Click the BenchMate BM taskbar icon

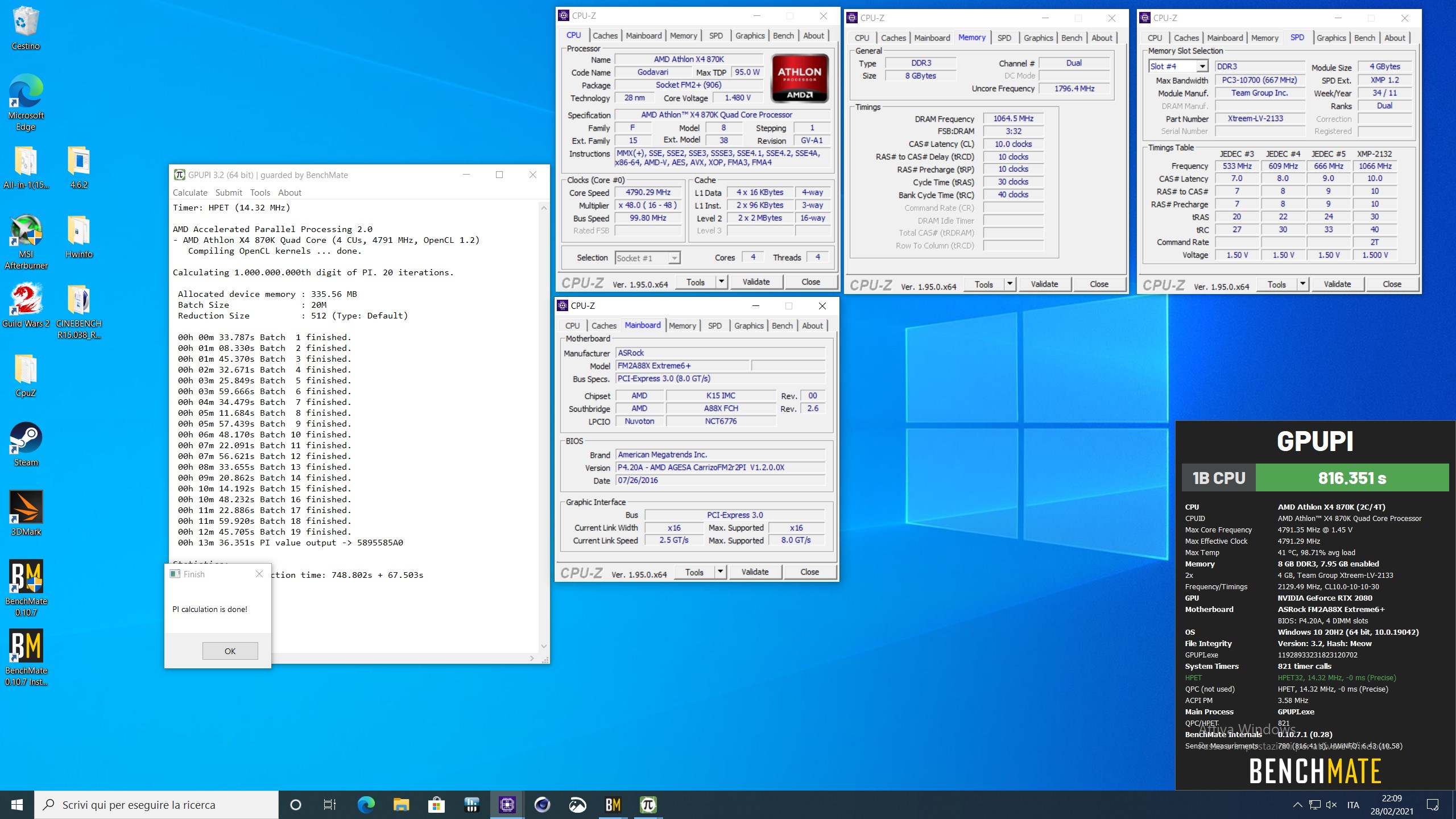613,805
